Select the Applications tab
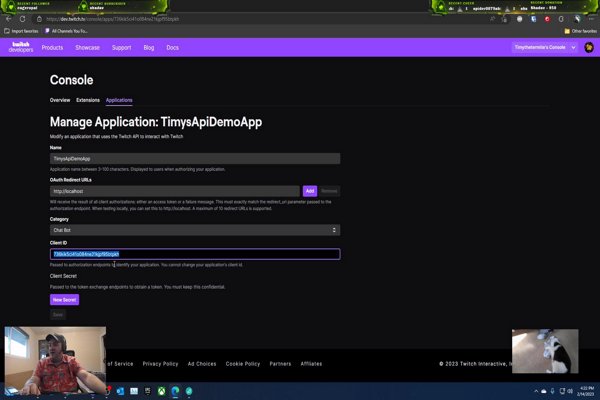 119,100
